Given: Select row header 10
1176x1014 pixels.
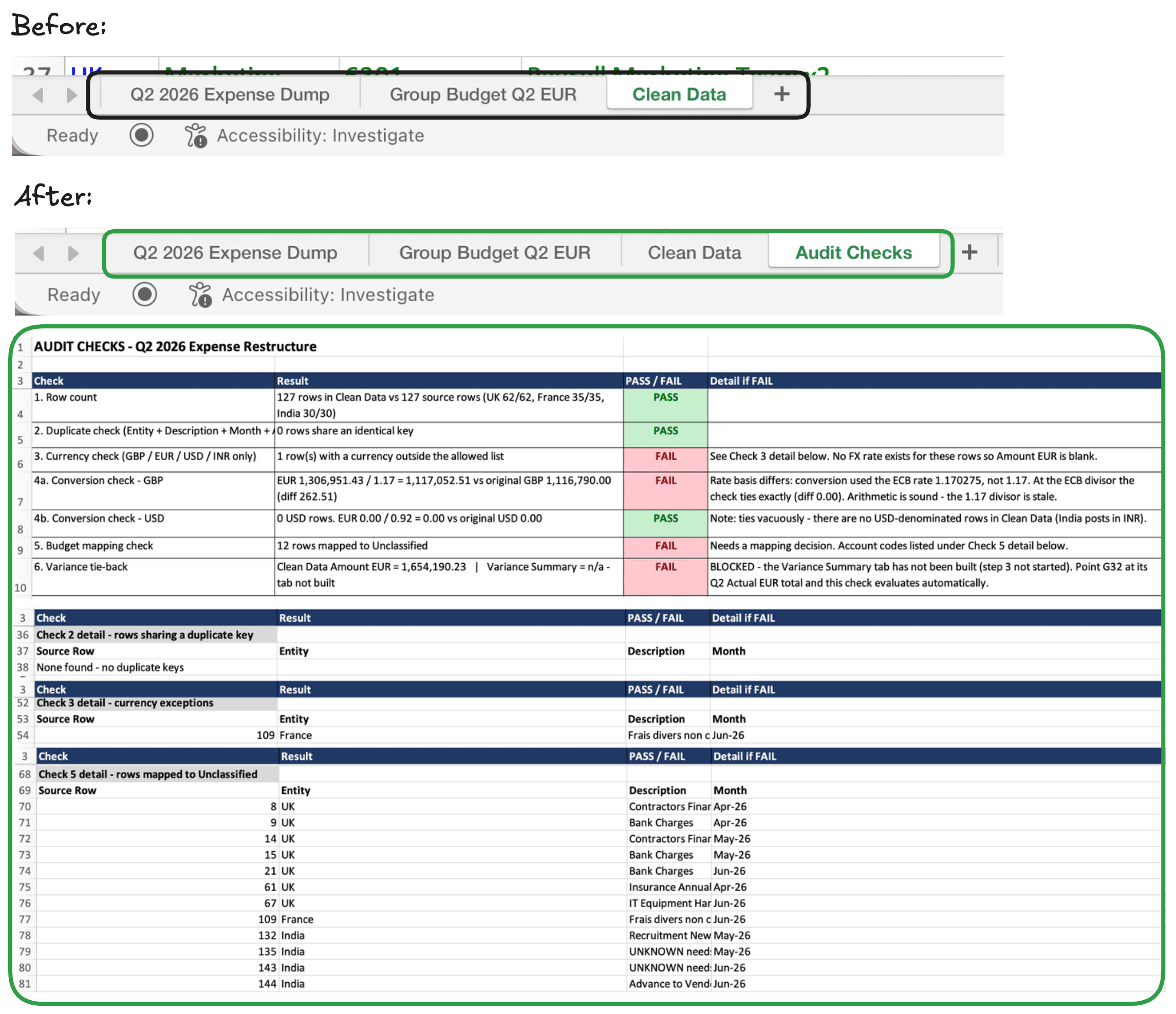Looking at the screenshot, I should pyautogui.click(x=21, y=577).
